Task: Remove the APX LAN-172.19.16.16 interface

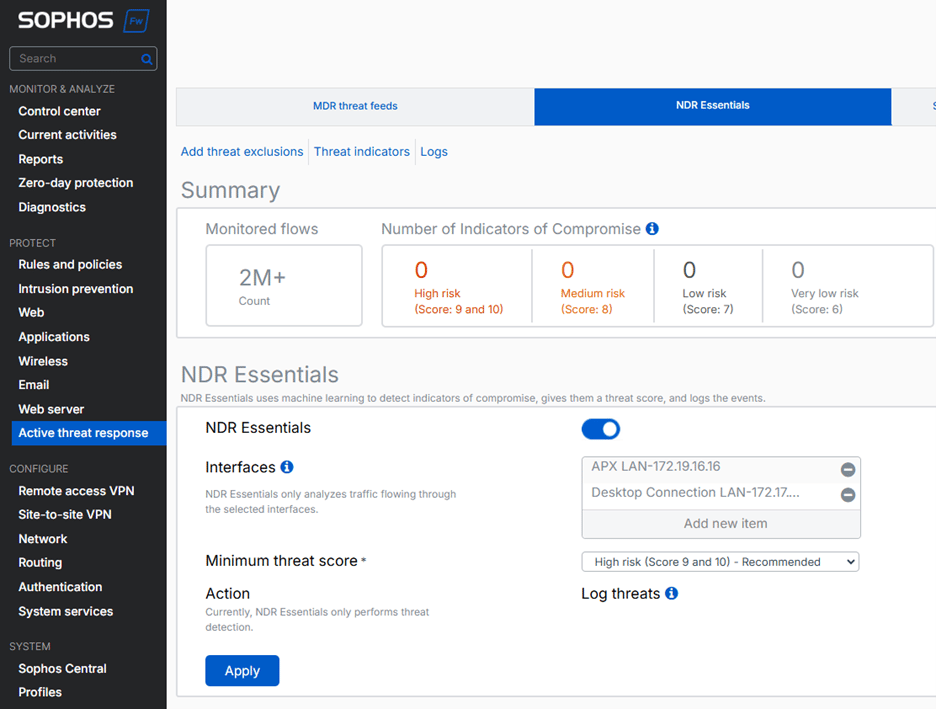Action: [847, 469]
